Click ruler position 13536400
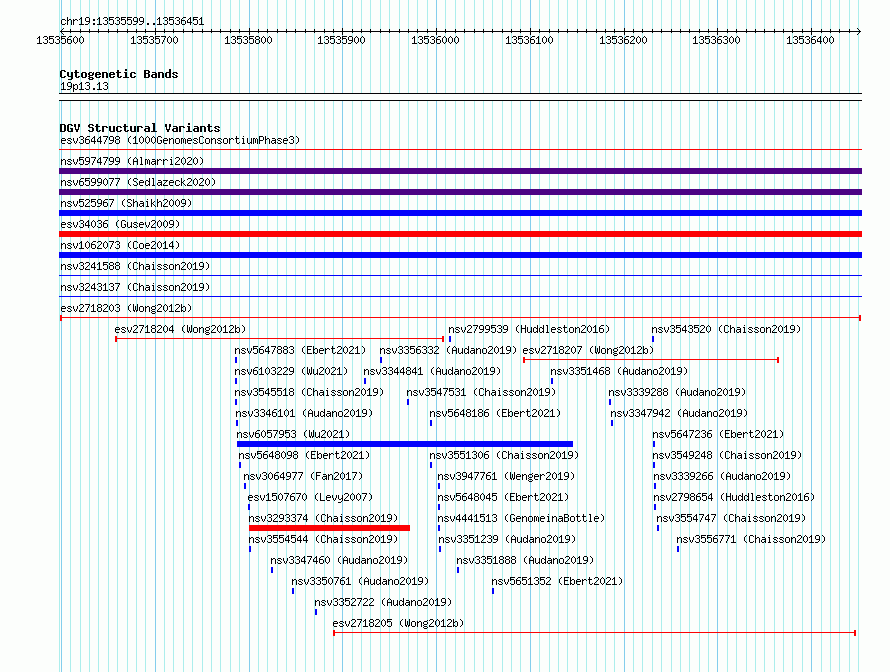The image size is (890, 672). click(x=810, y=40)
